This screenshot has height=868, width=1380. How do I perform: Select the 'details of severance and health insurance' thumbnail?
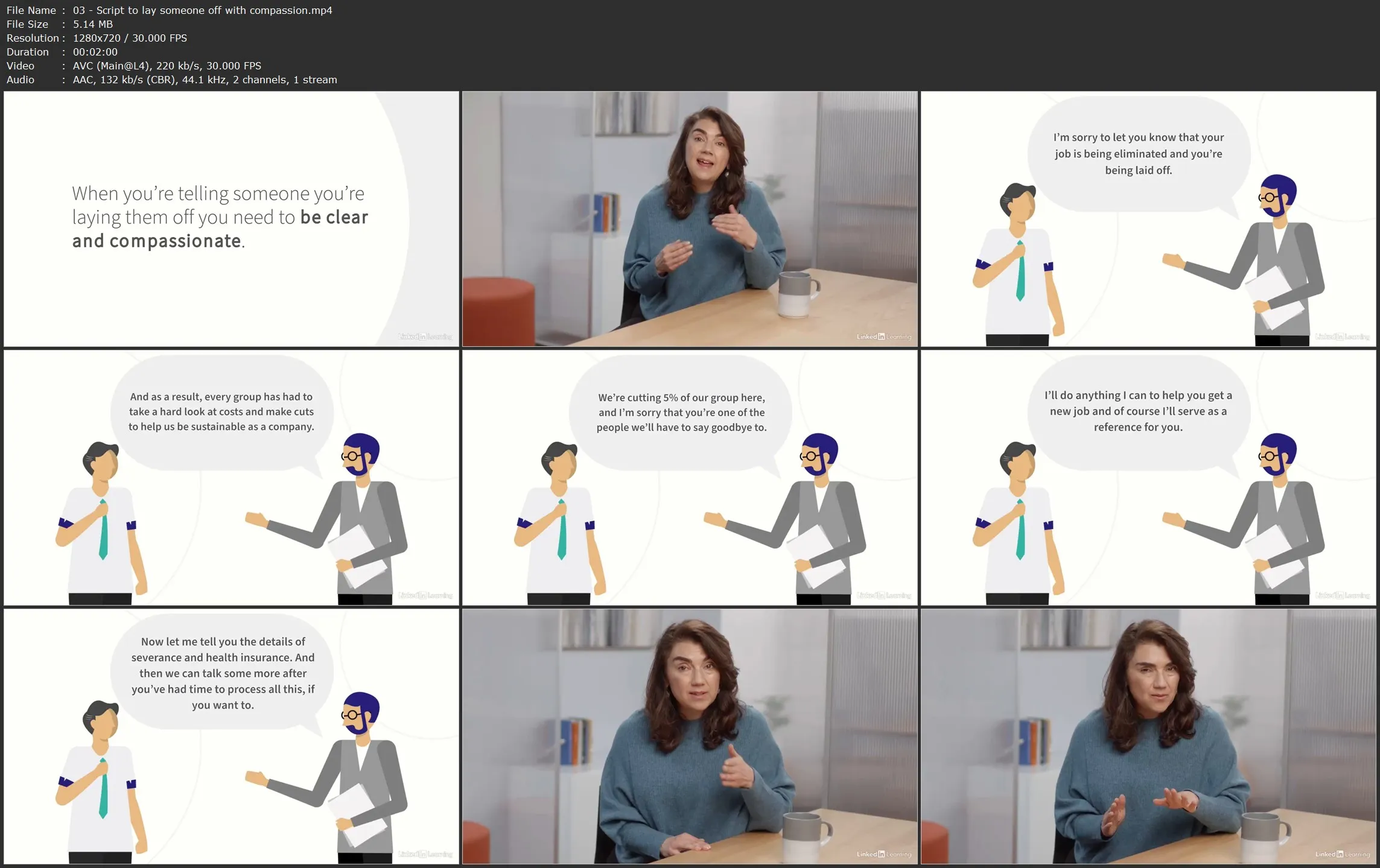click(x=231, y=737)
